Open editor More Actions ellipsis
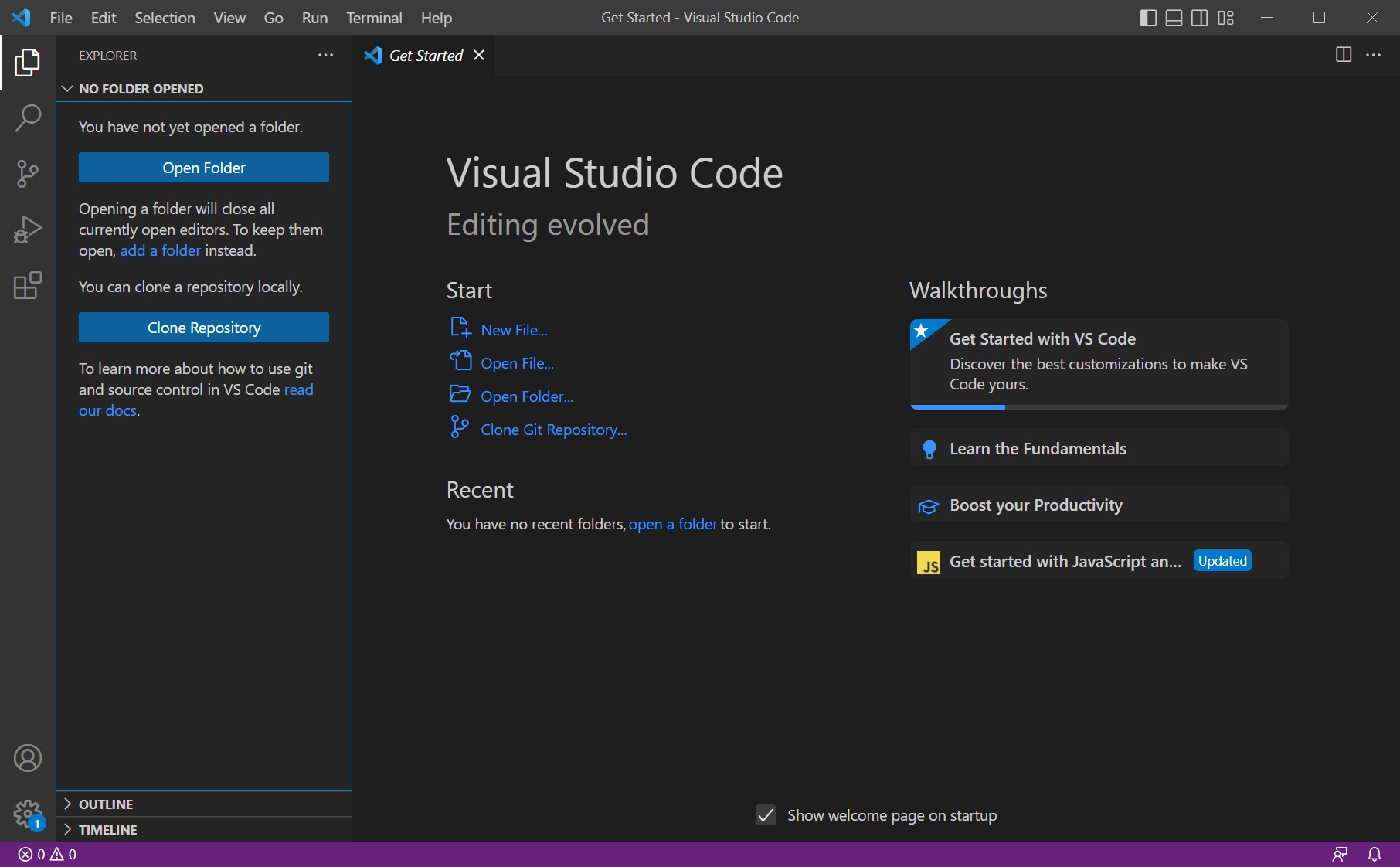Viewport: 1400px width, 867px height. tap(1373, 55)
